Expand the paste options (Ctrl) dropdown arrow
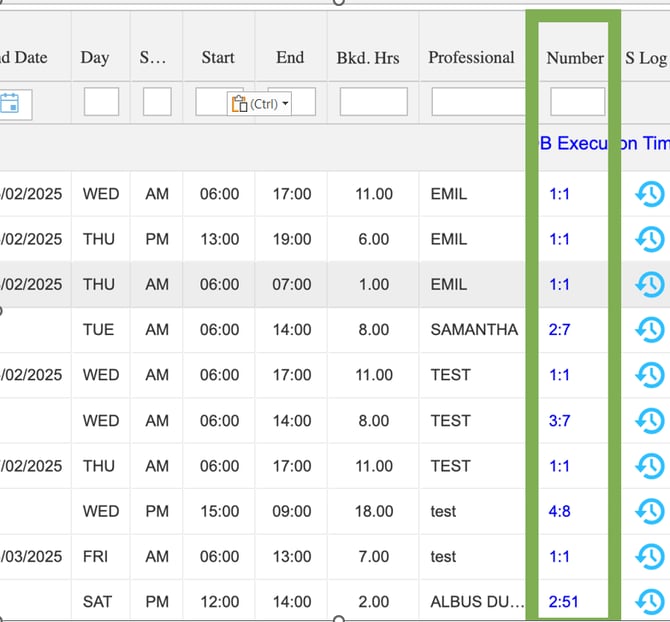Viewport: 670px width, 622px height. (x=285, y=104)
